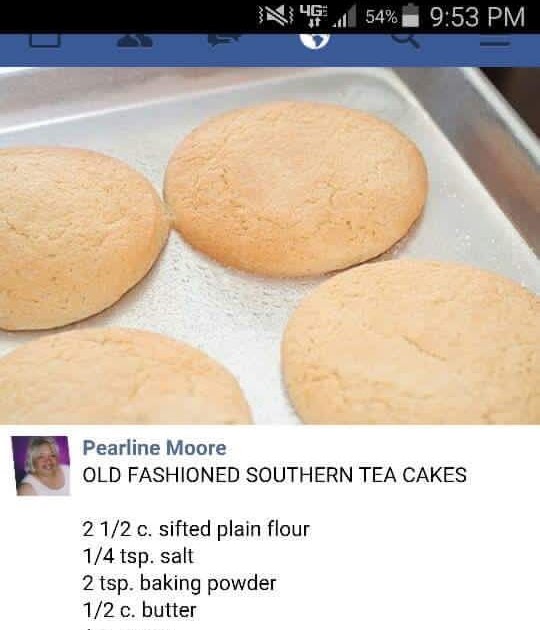This screenshot has width=540, height=630.
Task: Tap the Old Fashioned Southern Tea Cakes title
Action: pyautogui.click(x=275, y=475)
